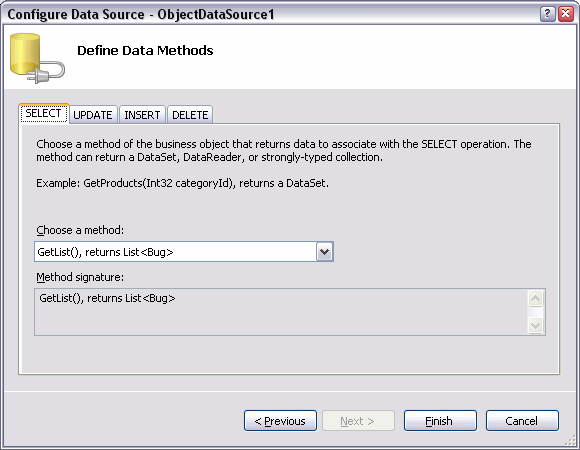Click the scroll down arrow of Method signature
This screenshot has height=450, width=580.
[536, 326]
